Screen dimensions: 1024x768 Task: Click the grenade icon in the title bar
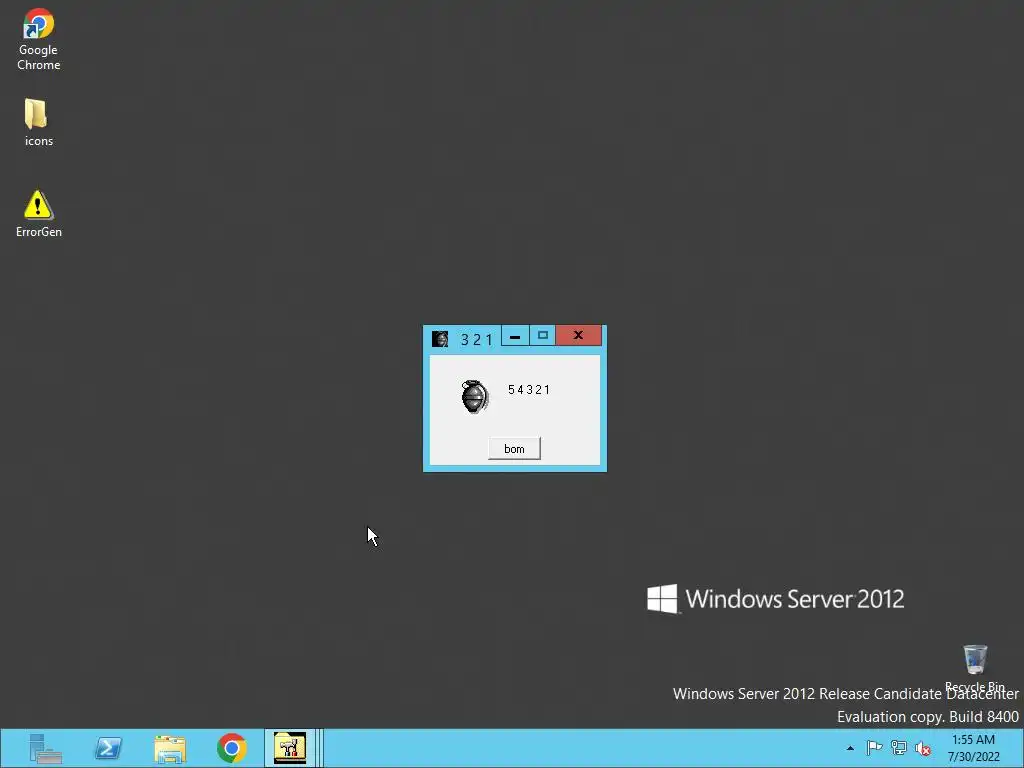pyautogui.click(x=440, y=338)
